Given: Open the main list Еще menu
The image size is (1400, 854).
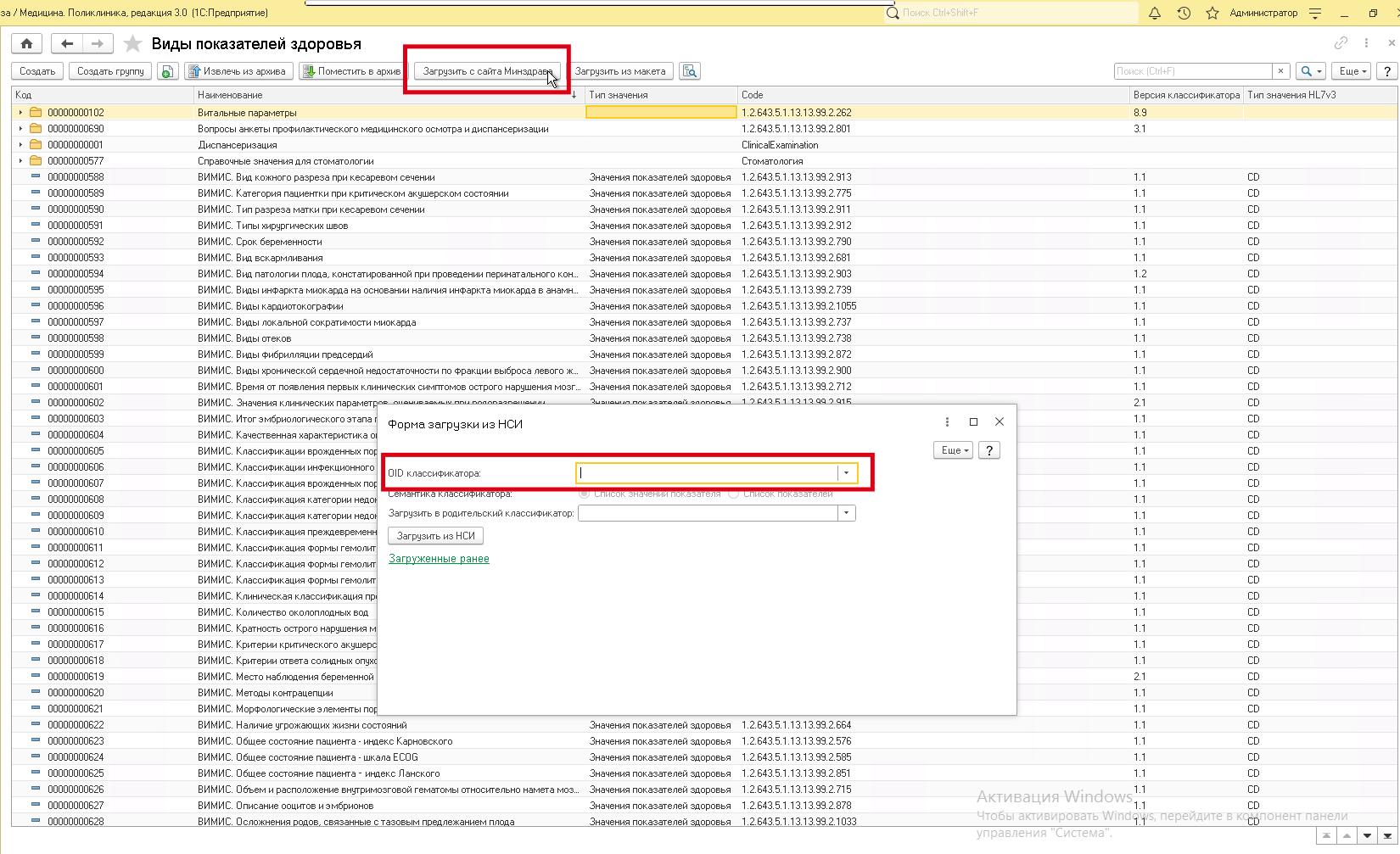Looking at the screenshot, I should tap(1352, 71).
